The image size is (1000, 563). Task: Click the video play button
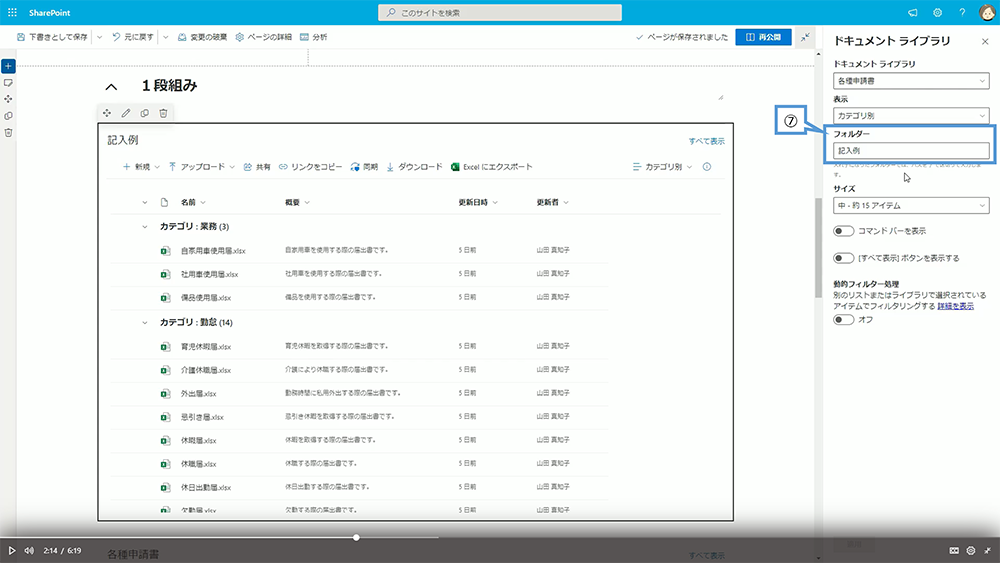[x=11, y=550]
